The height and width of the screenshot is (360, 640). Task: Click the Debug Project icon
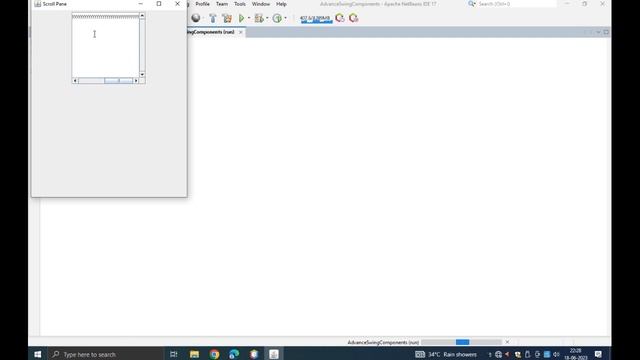pos(259,18)
